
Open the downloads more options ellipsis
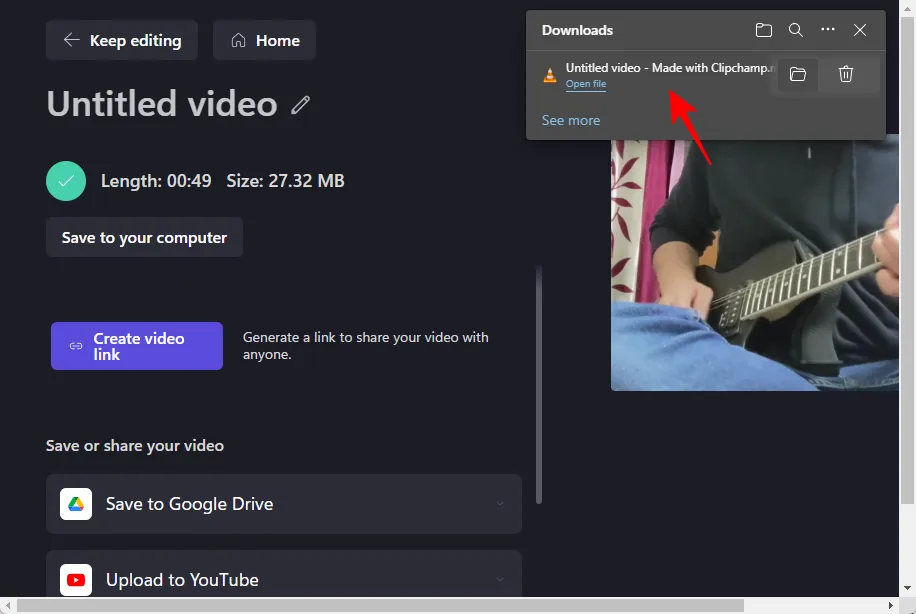pyautogui.click(x=828, y=30)
